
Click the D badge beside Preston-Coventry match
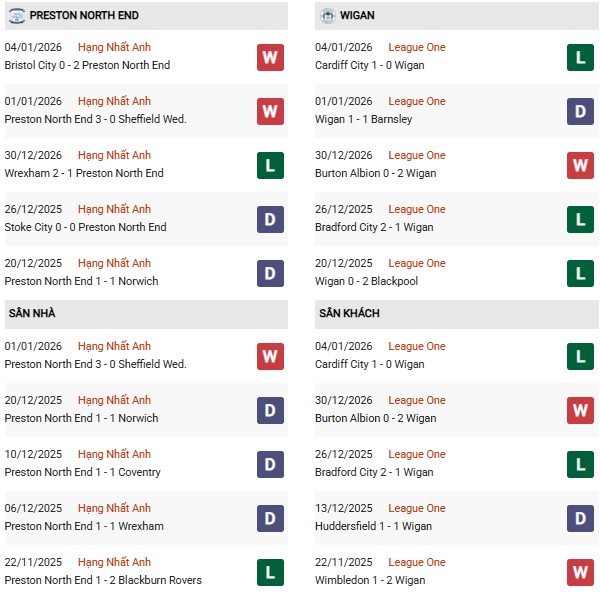pyautogui.click(x=270, y=464)
